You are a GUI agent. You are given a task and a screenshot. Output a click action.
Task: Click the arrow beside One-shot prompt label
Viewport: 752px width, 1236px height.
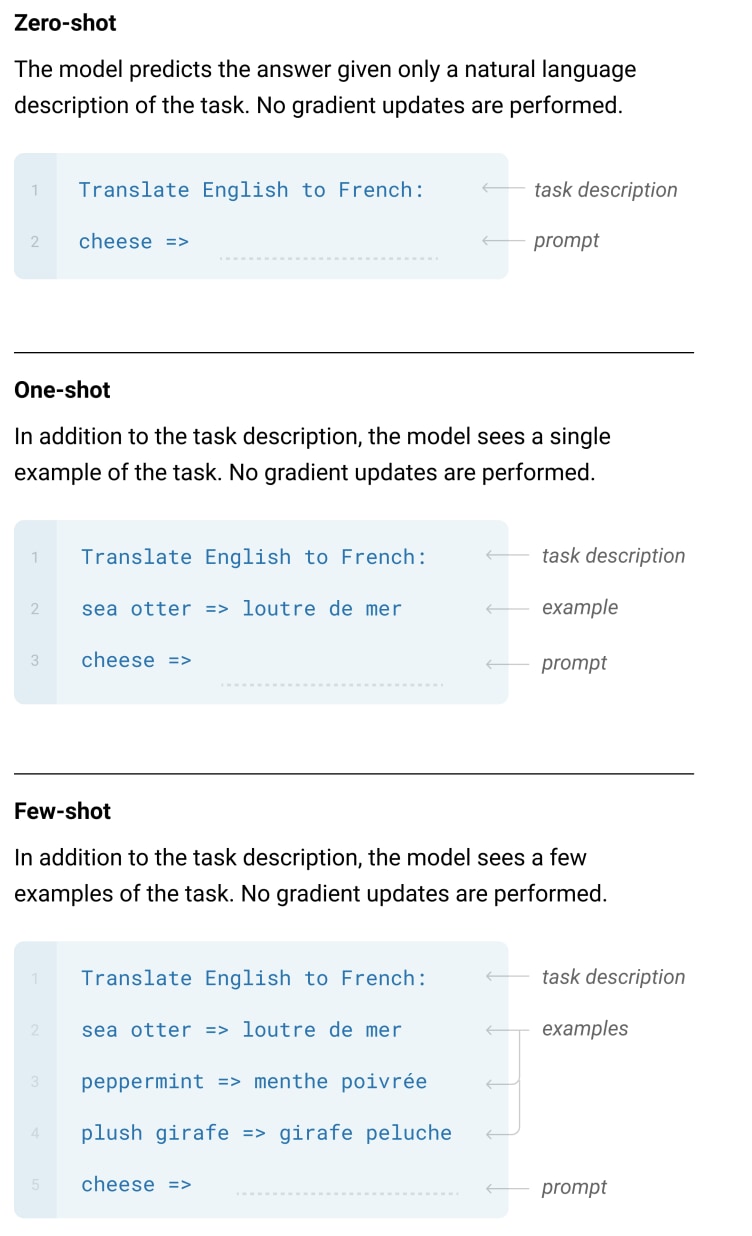pyautogui.click(x=505, y=663)
